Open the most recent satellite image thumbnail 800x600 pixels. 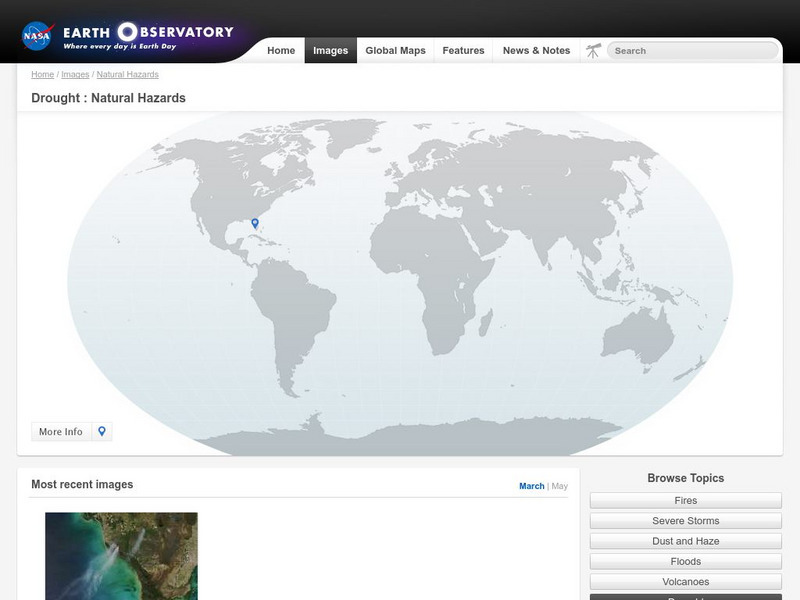click(x=118, y=555)
